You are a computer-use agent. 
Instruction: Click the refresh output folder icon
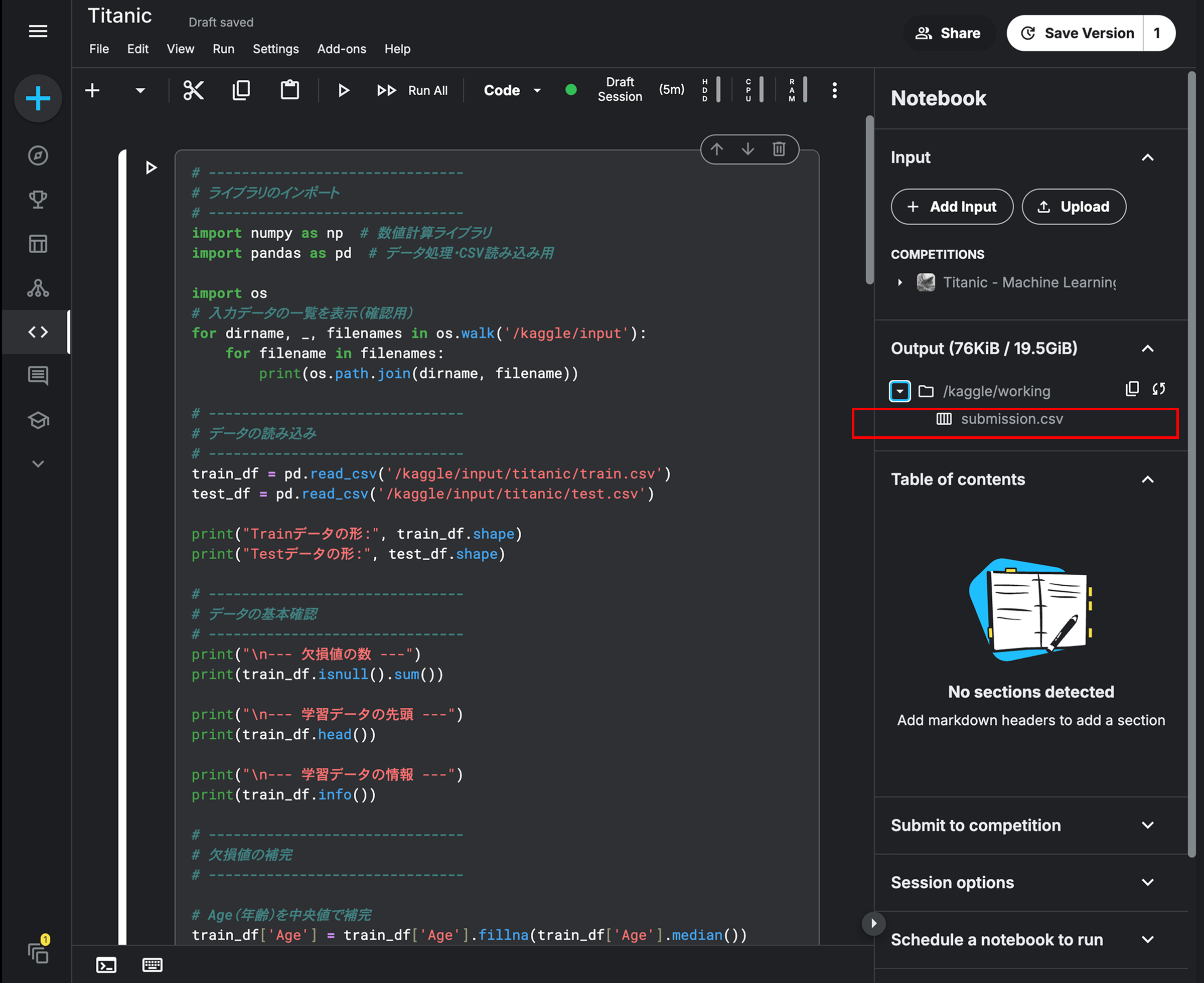point(1159,389)
